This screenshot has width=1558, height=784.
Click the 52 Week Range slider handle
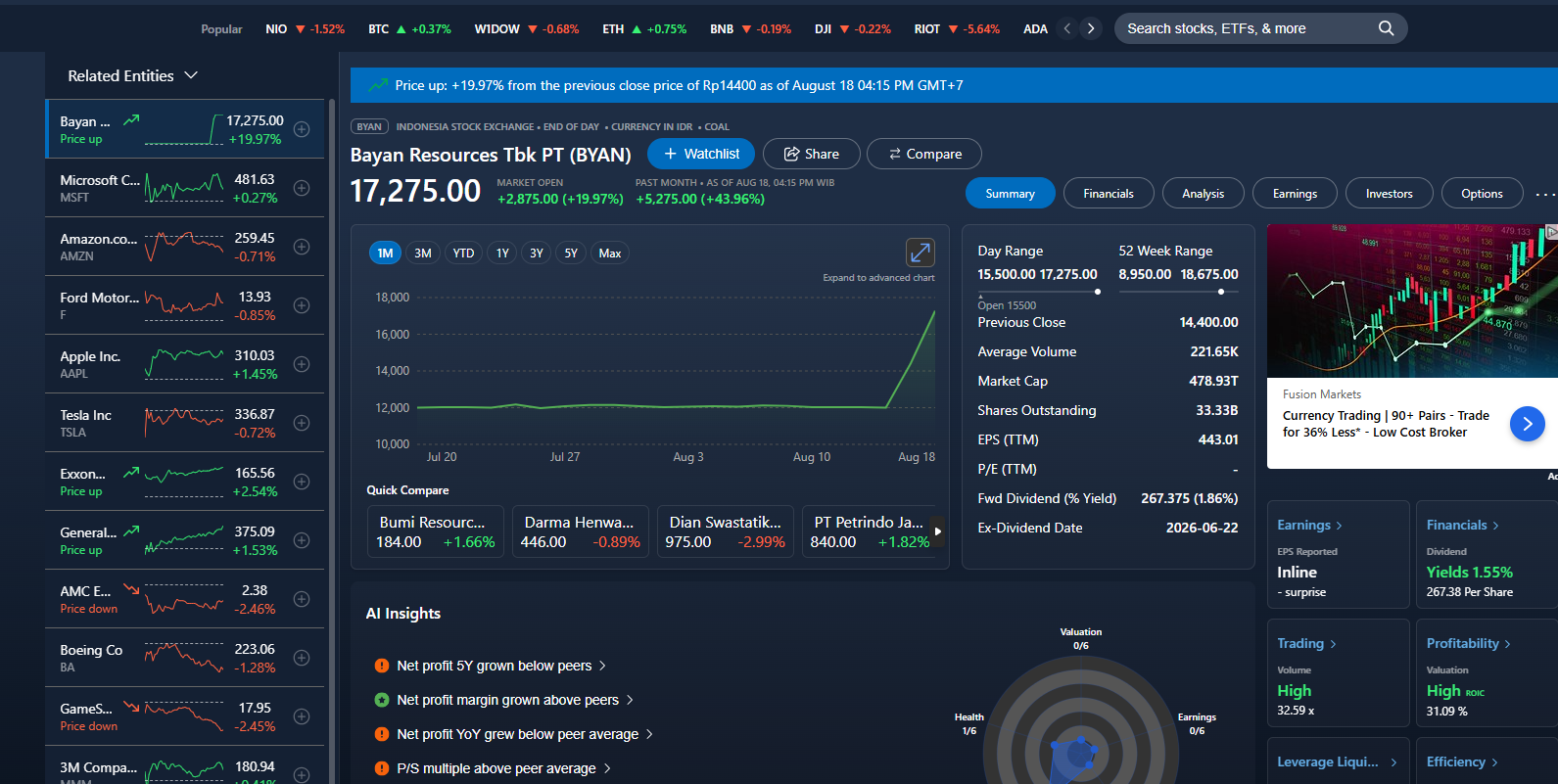coord(1221,292)
